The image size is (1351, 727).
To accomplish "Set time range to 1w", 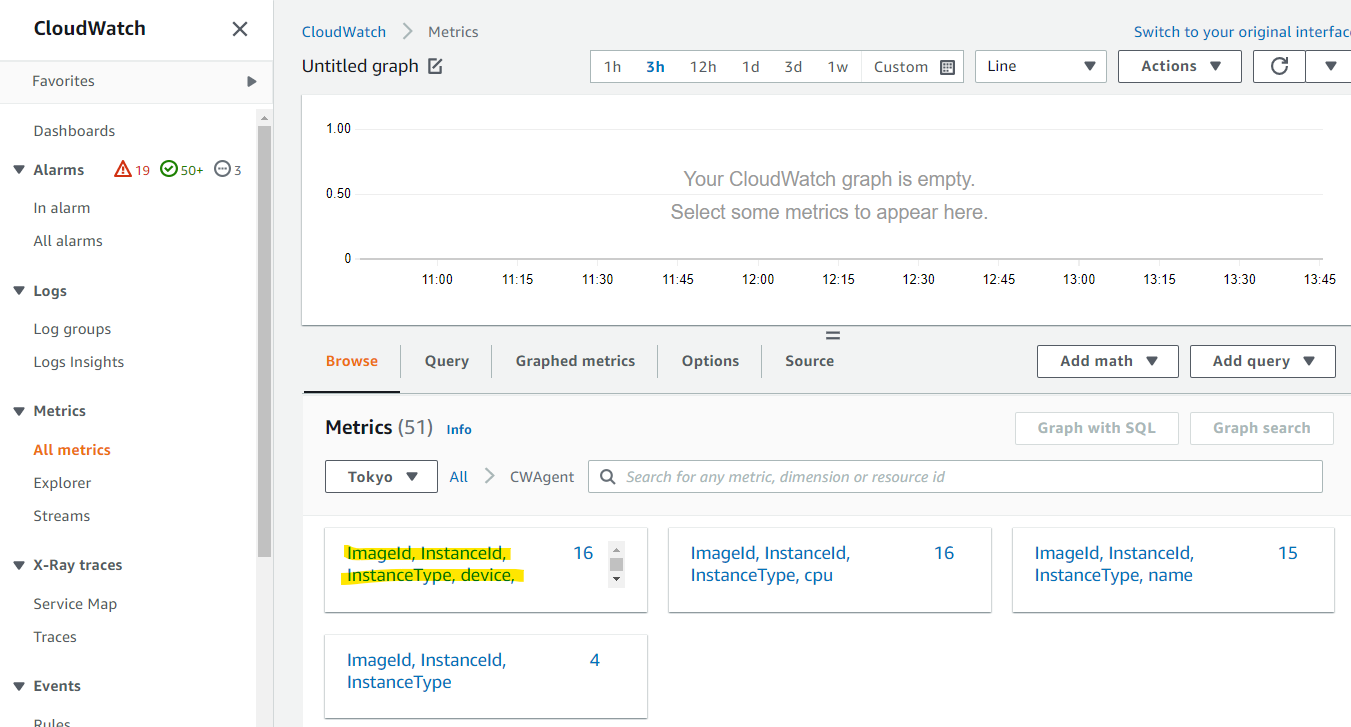I will coord(838,67).
